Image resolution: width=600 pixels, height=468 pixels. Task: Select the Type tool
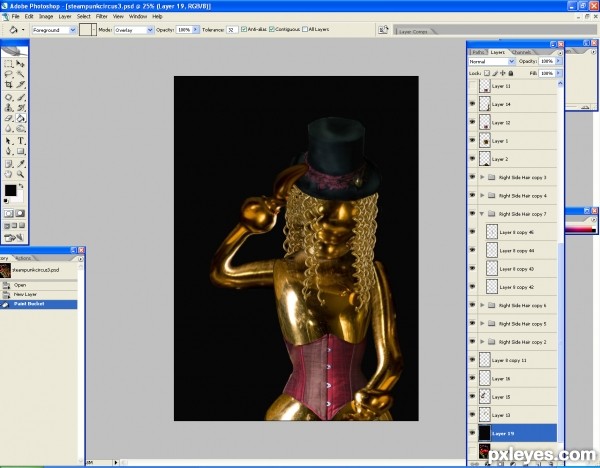[20, 141]
